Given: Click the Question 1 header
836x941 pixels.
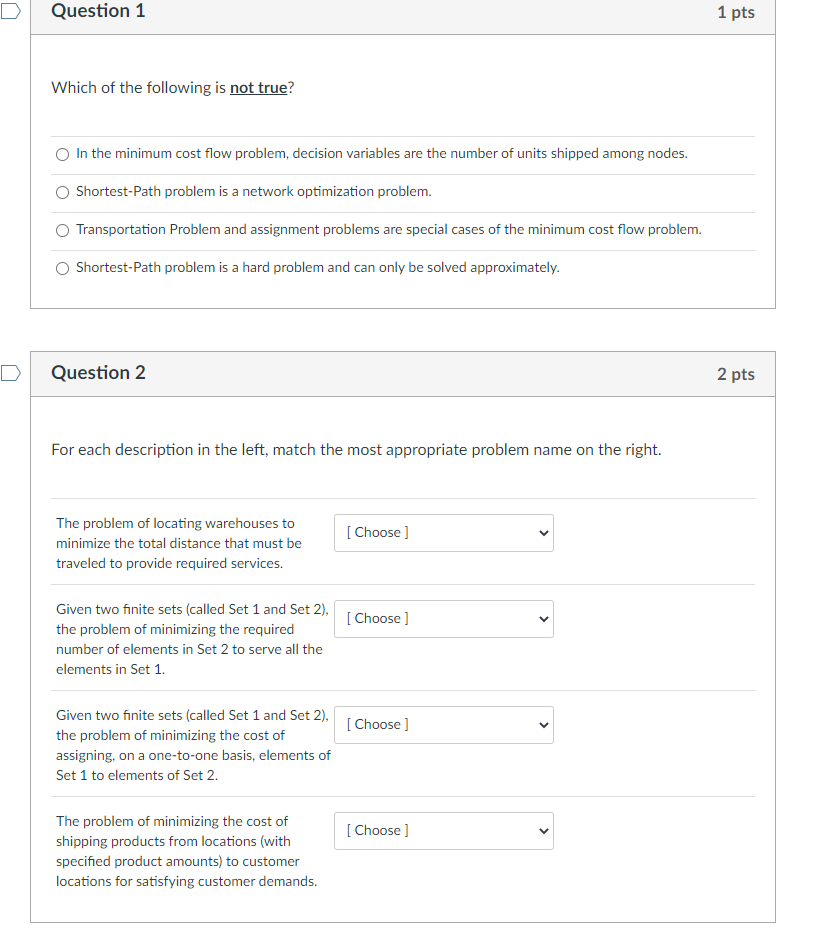Looking at the screenshot, I should 98,11.
